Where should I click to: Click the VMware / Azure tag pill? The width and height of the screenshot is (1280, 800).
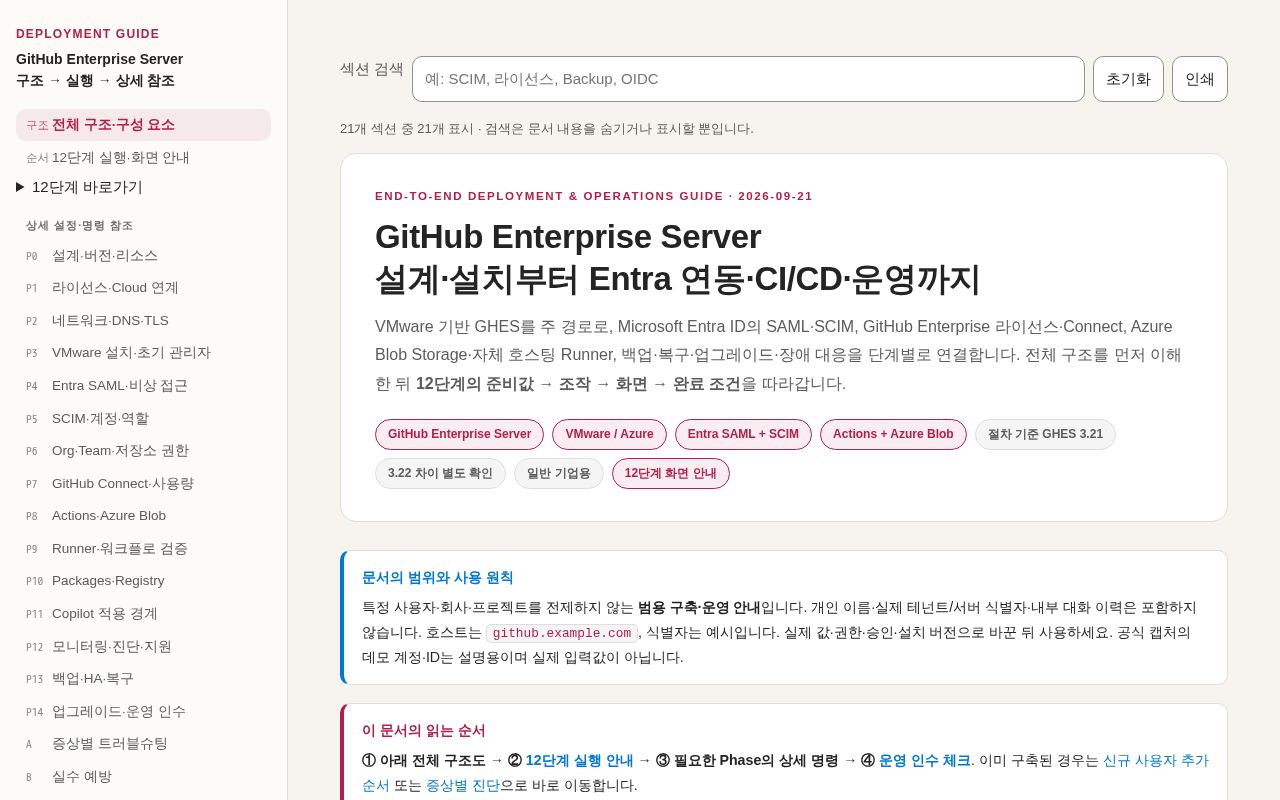pos(609,434)
